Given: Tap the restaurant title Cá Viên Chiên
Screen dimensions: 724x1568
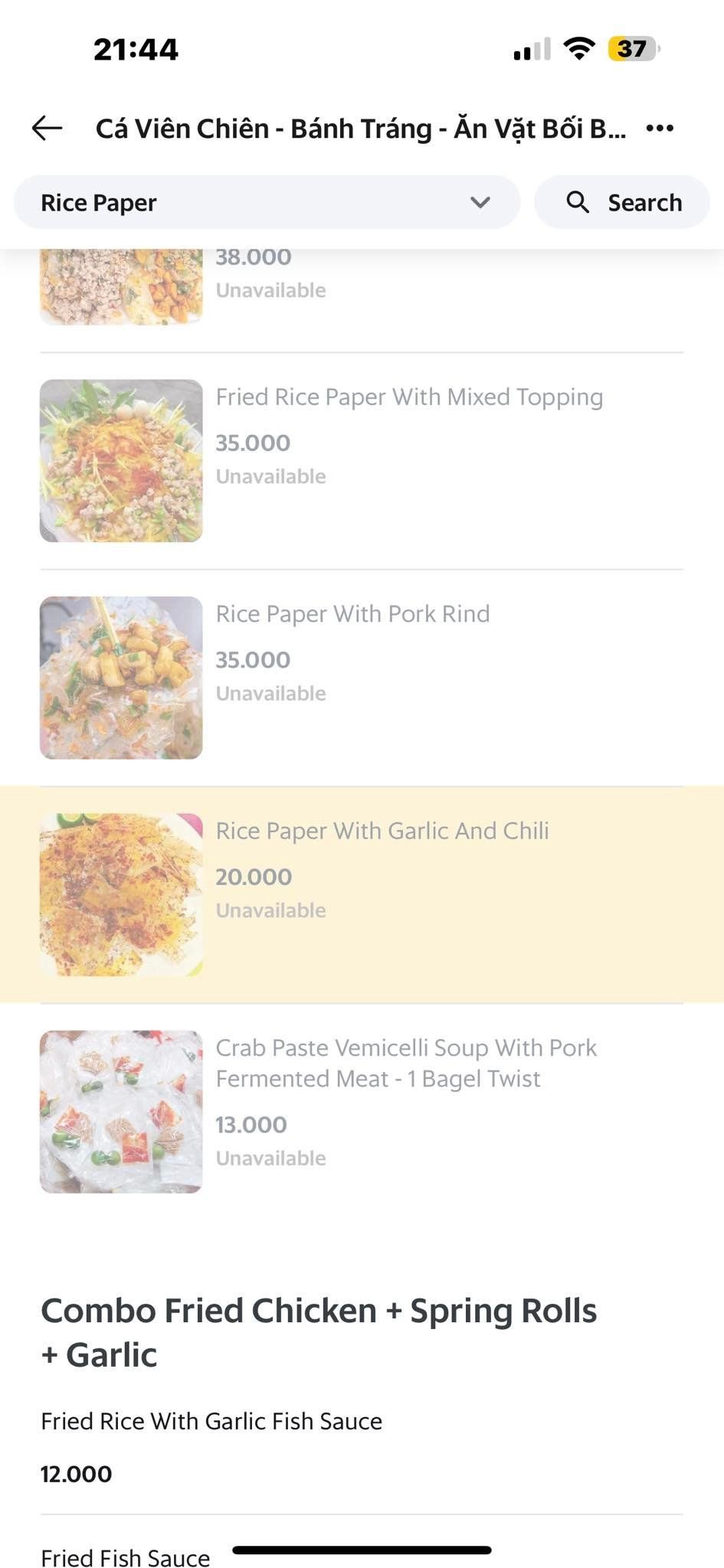Looking at the screenshot, I should (x=360, y=128).
